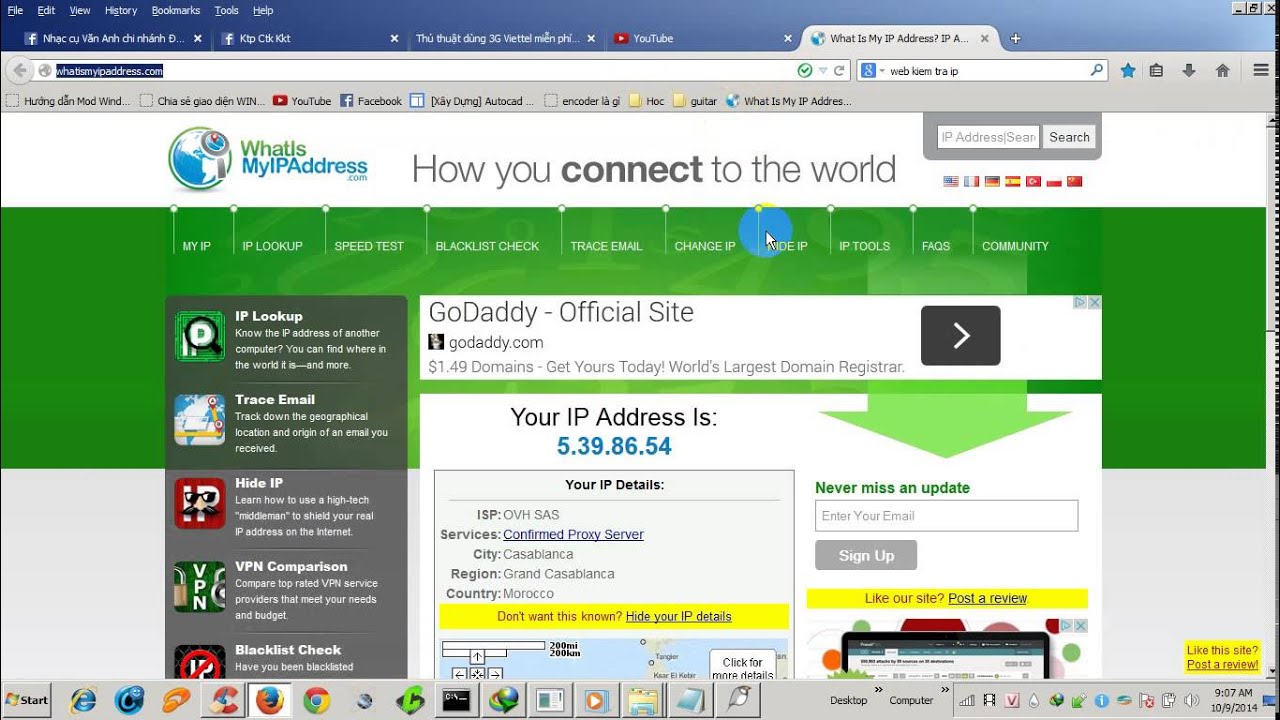Screen dimensions: 1280x720
Task: Close the What Is My IP Address tab
Action: click(x=984, y=39)
